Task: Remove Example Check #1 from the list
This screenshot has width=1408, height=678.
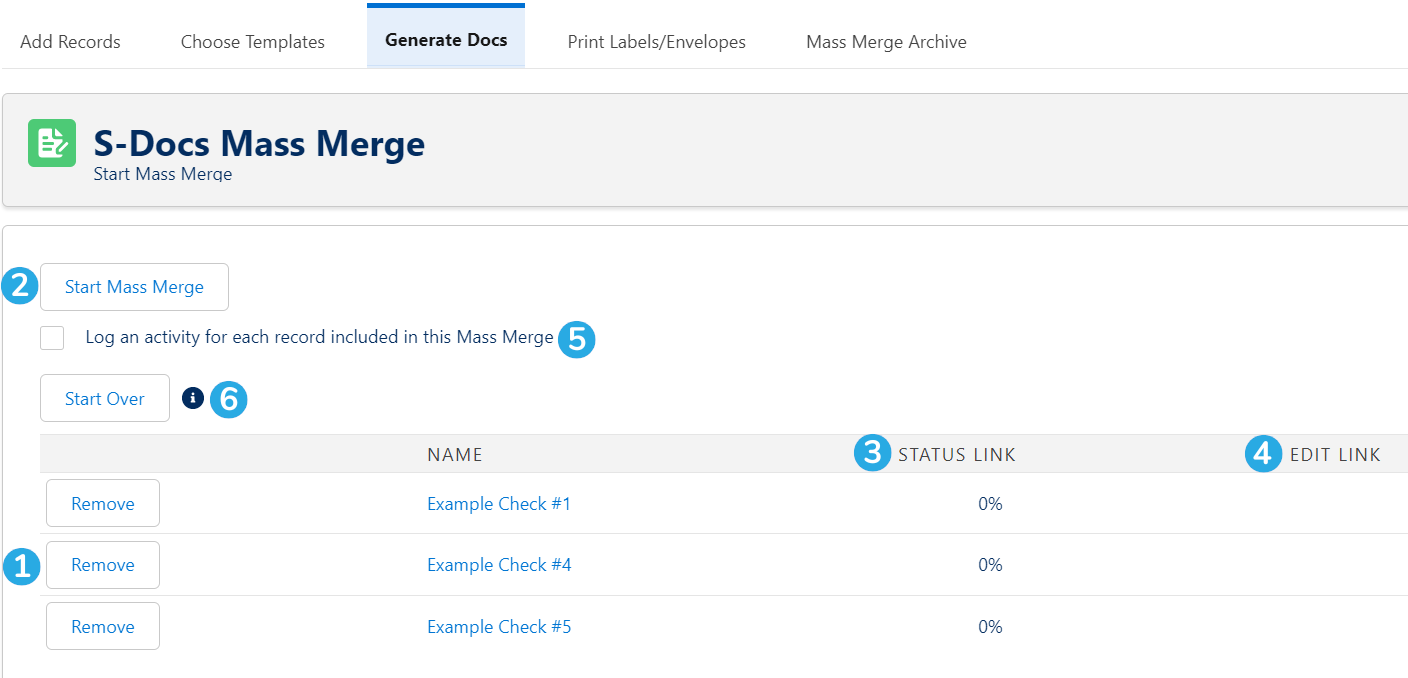Action: click(x=103, y=503)
